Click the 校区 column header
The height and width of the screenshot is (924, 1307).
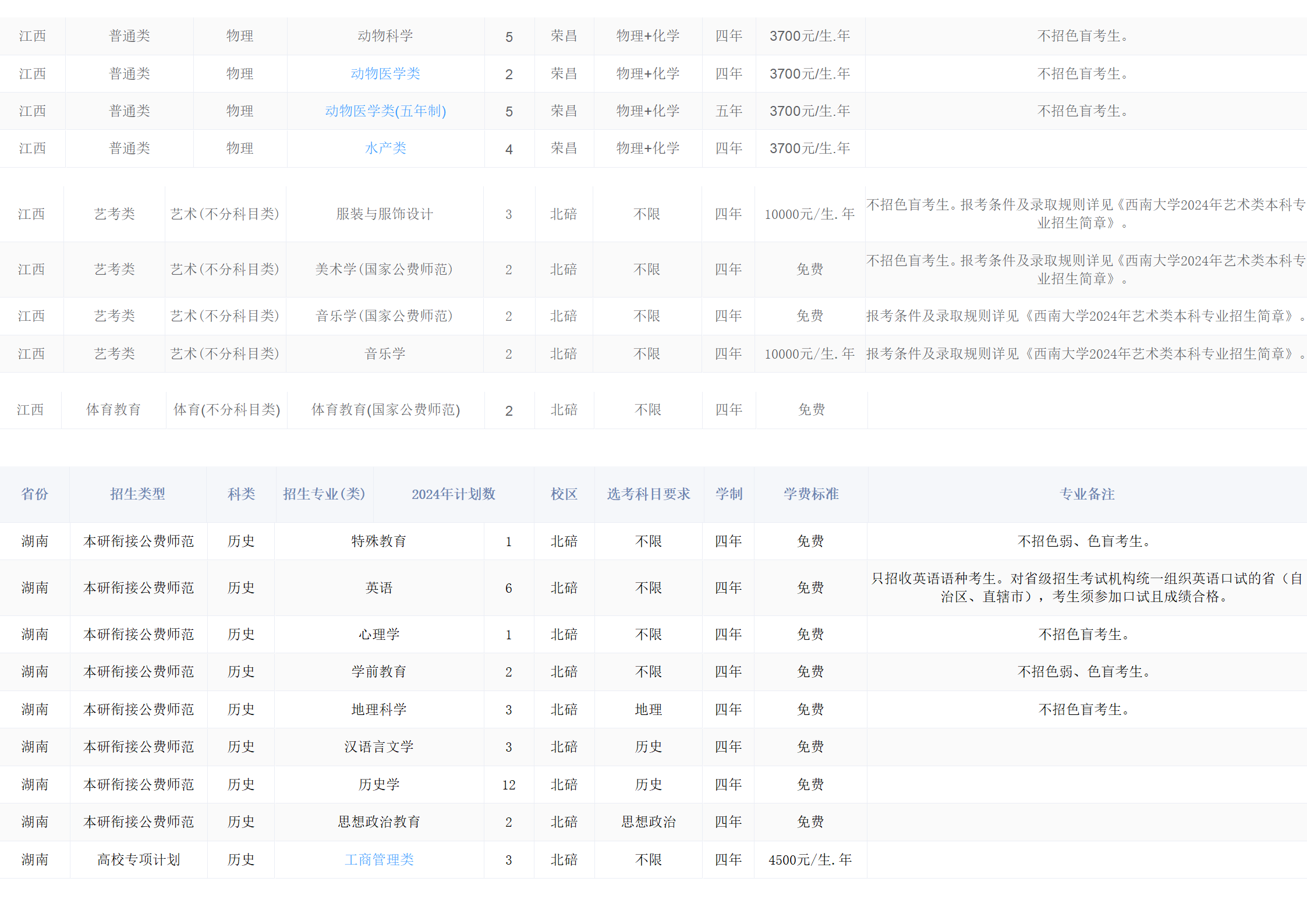pyautogui.click(x=564, y=494)
